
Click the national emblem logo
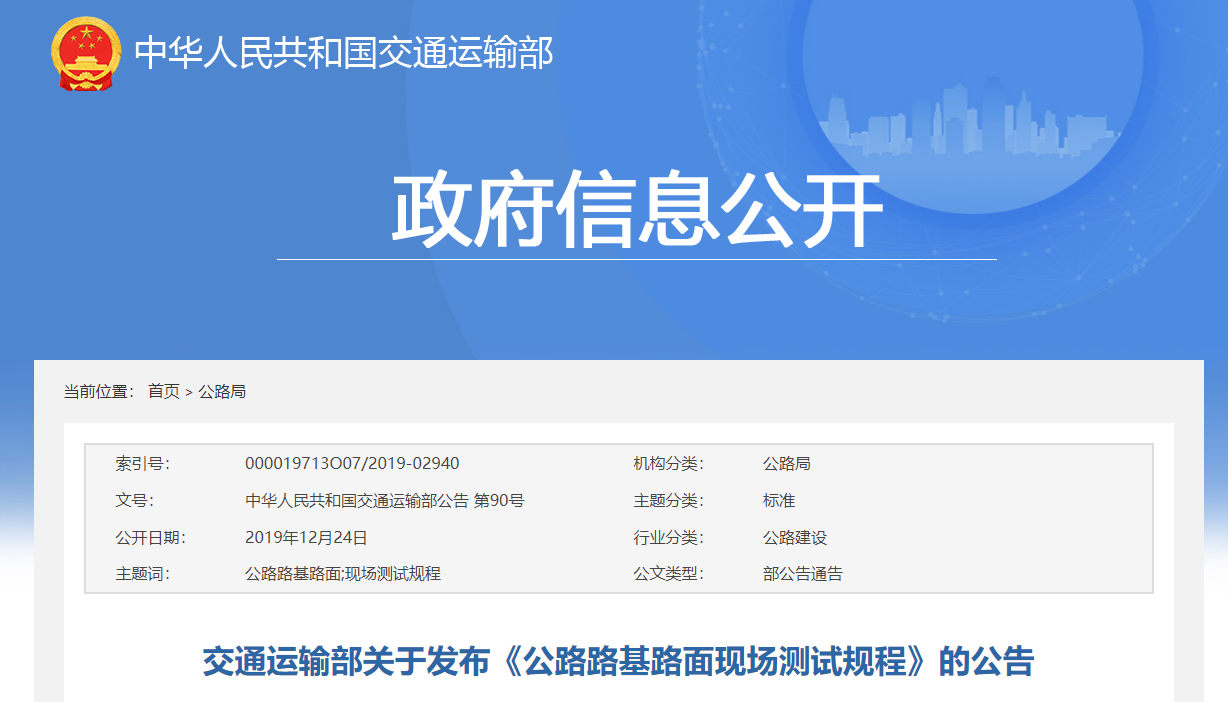coord(85,53)
